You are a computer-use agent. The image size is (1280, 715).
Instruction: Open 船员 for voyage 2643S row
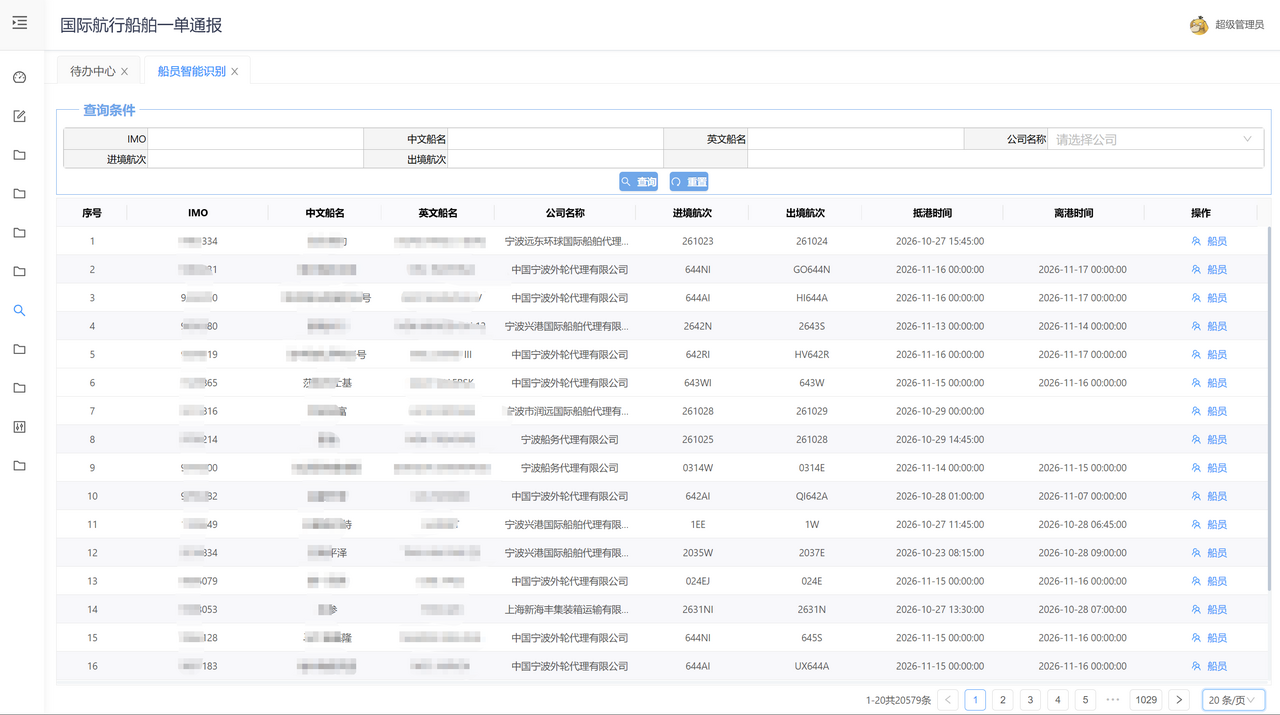tap(1209, 326)
